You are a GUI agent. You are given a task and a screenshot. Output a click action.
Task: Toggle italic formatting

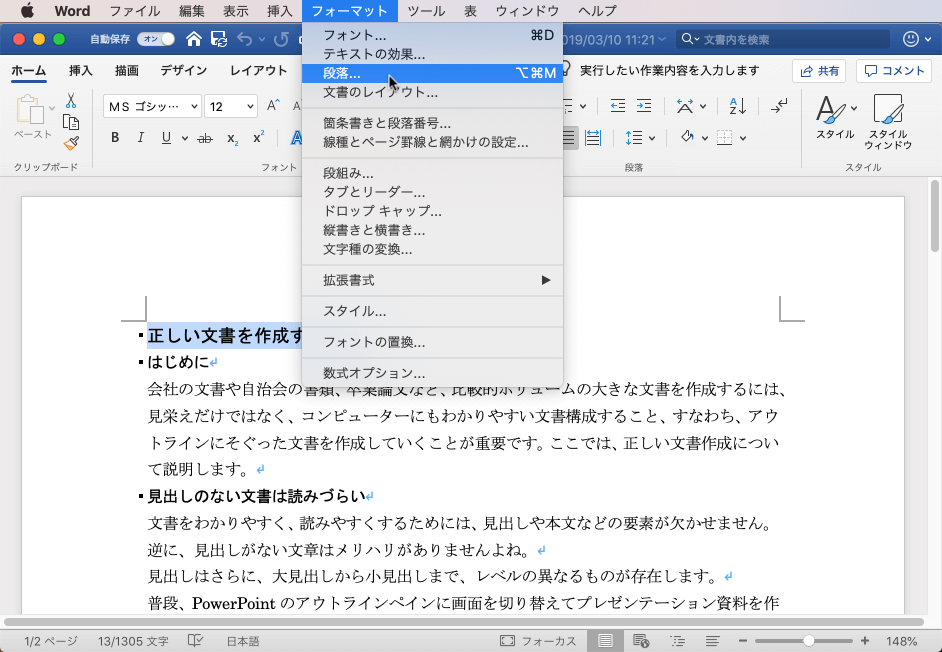pos(140,138)
